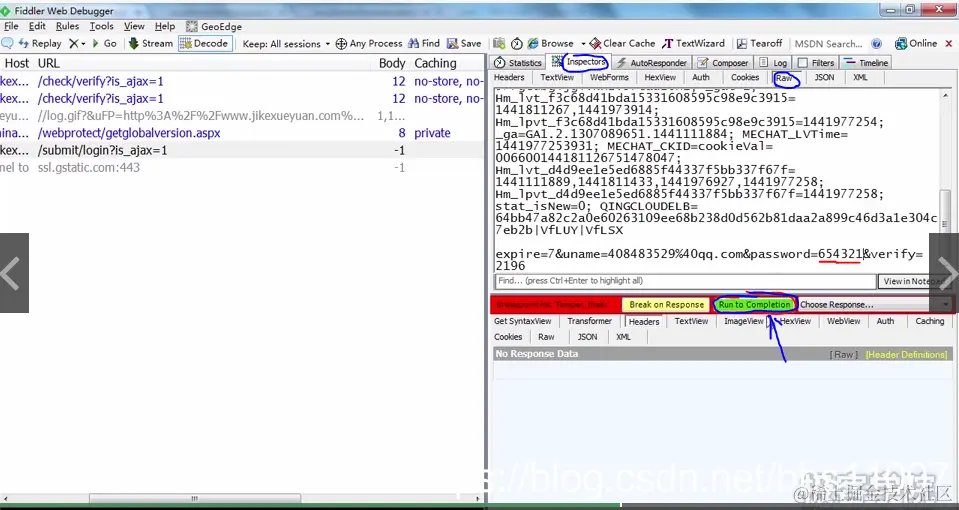Save sessions with Save icon

pyautogui.click(x=464, y=43)
